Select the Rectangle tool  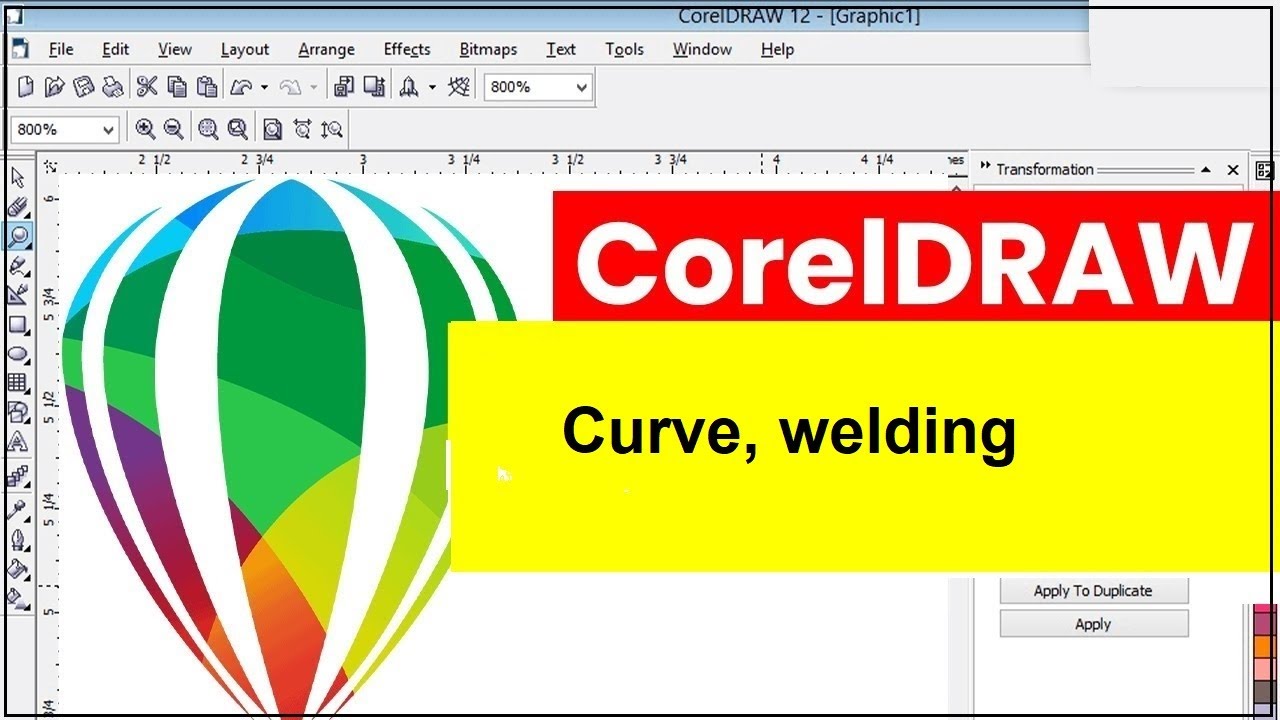(x=18, y=324)
